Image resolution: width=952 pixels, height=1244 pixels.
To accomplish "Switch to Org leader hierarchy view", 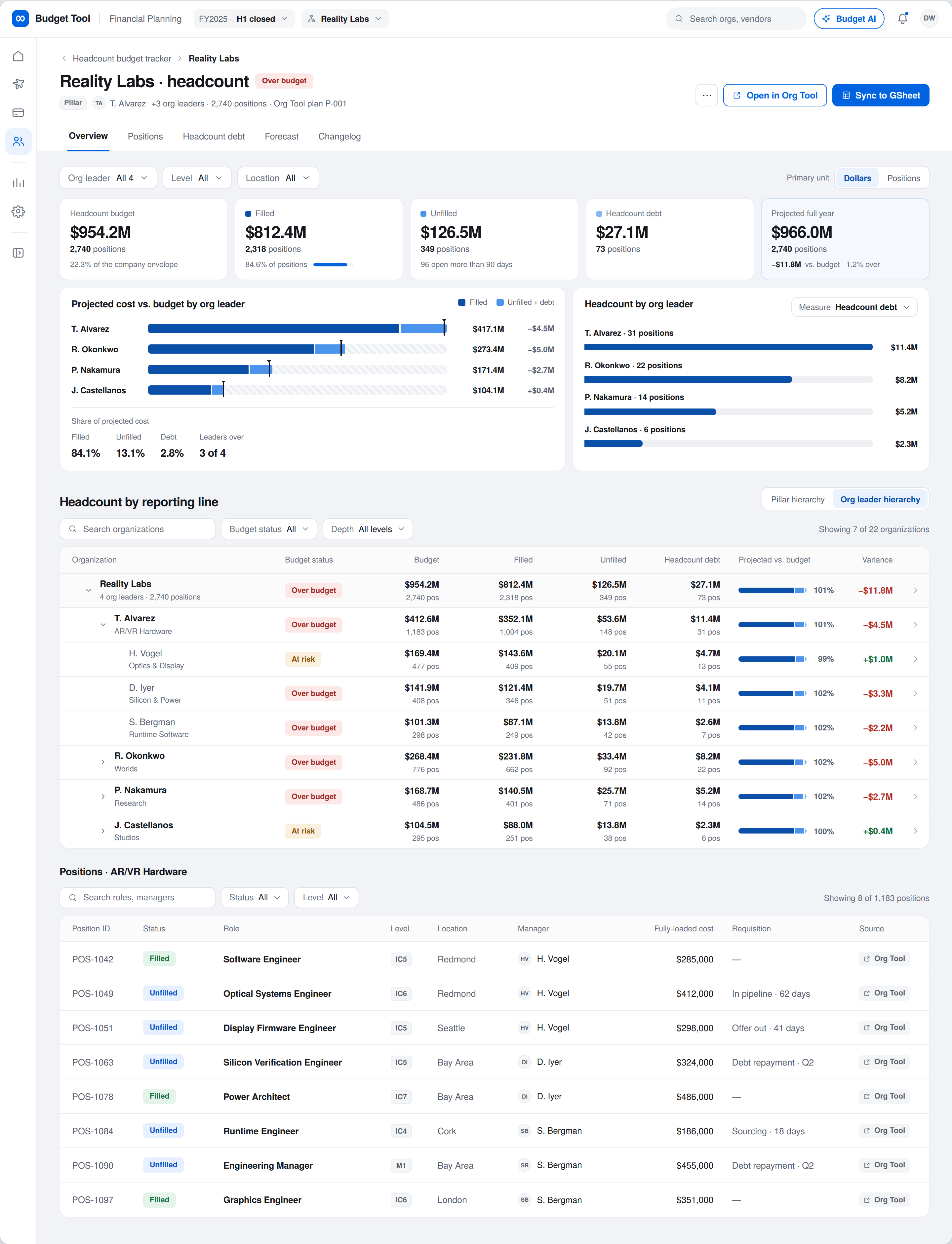I will [x=880, y=500].
